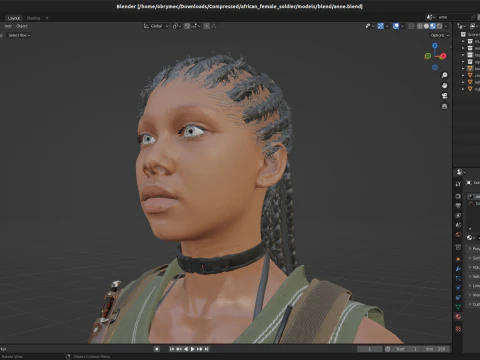Open the Tool properties tab
The image size is (480, 360).
[x=458, y=184]
